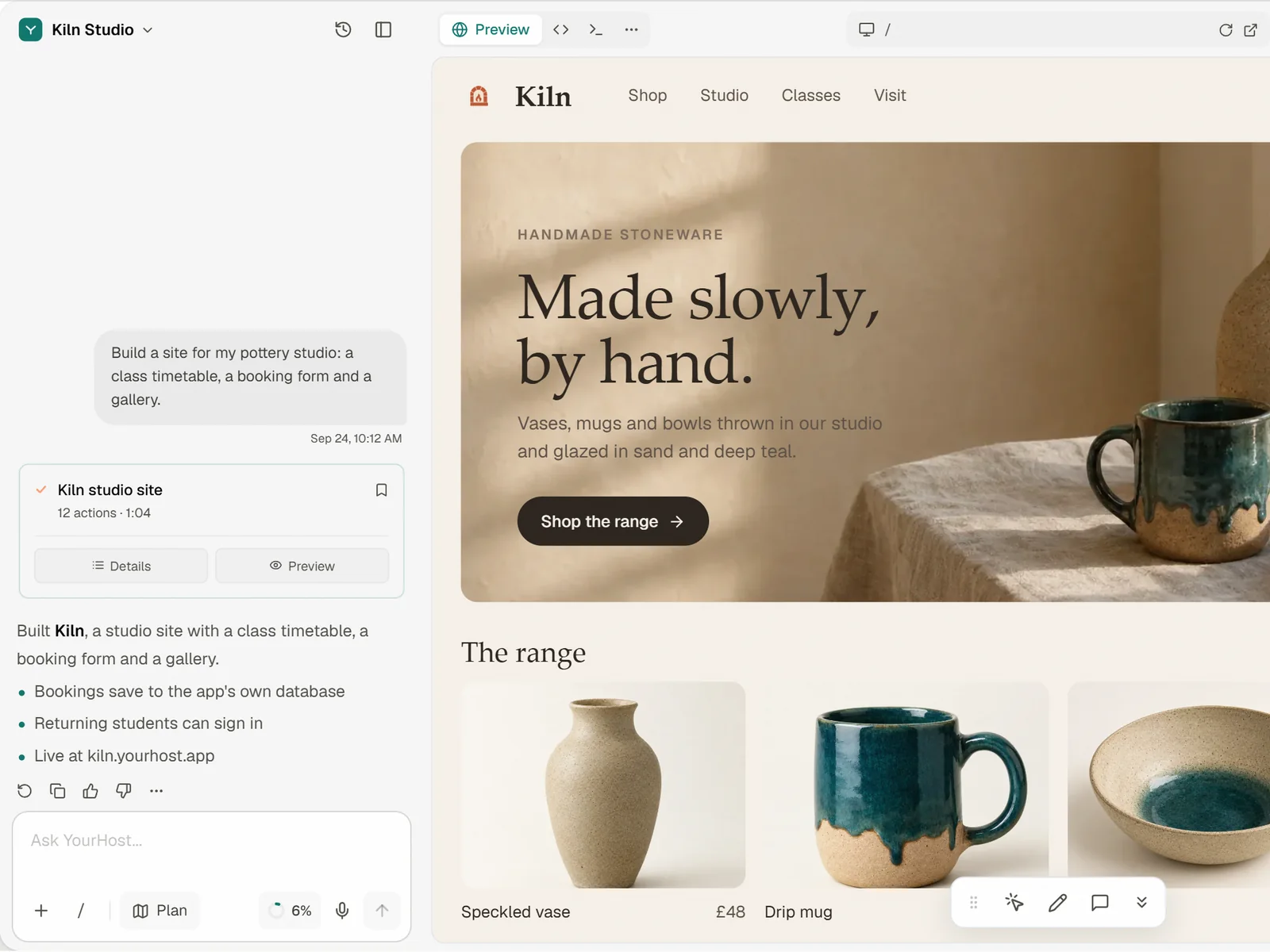The height and width of the screenshot is (952, 1270).
Task: Open Details of the Kiln studio site
Action: [121, 566]
